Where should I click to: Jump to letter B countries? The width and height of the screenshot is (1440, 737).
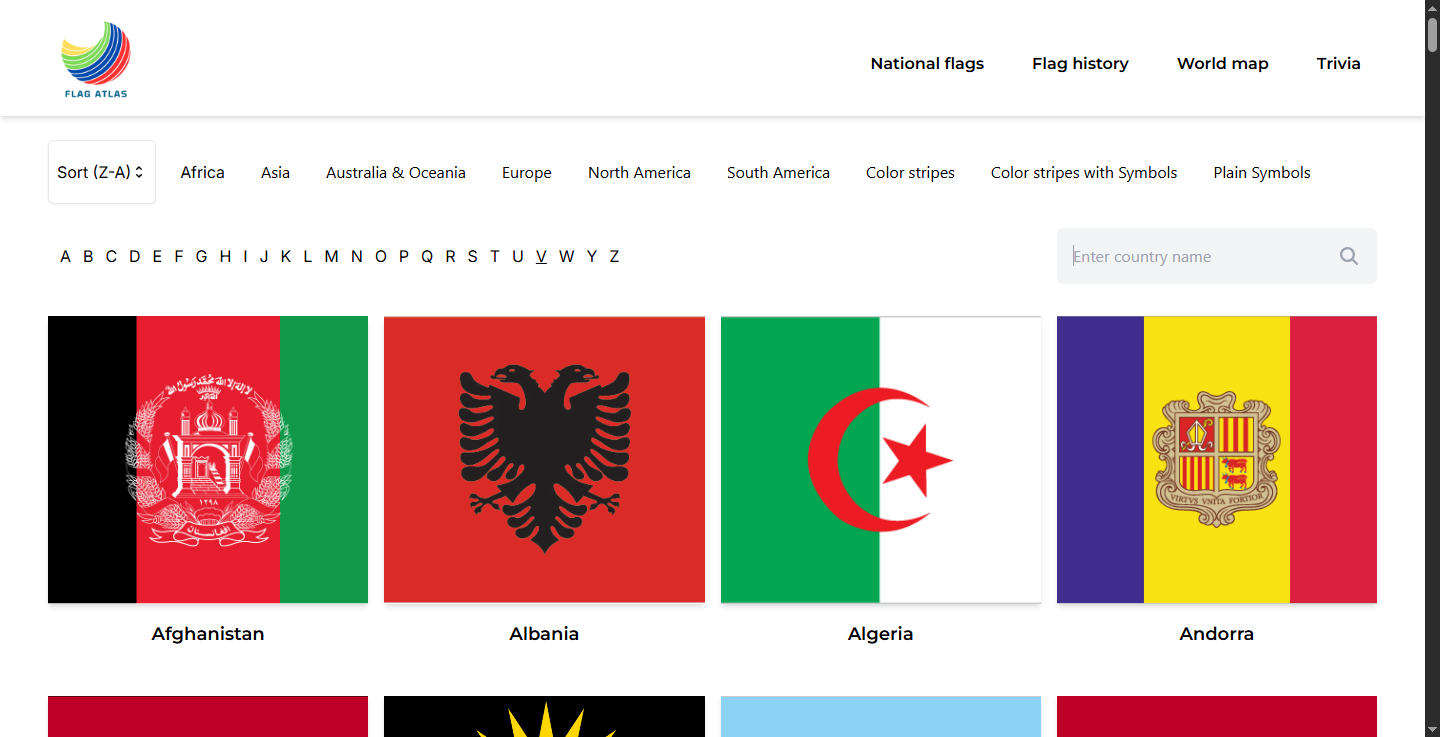[88, 256]
